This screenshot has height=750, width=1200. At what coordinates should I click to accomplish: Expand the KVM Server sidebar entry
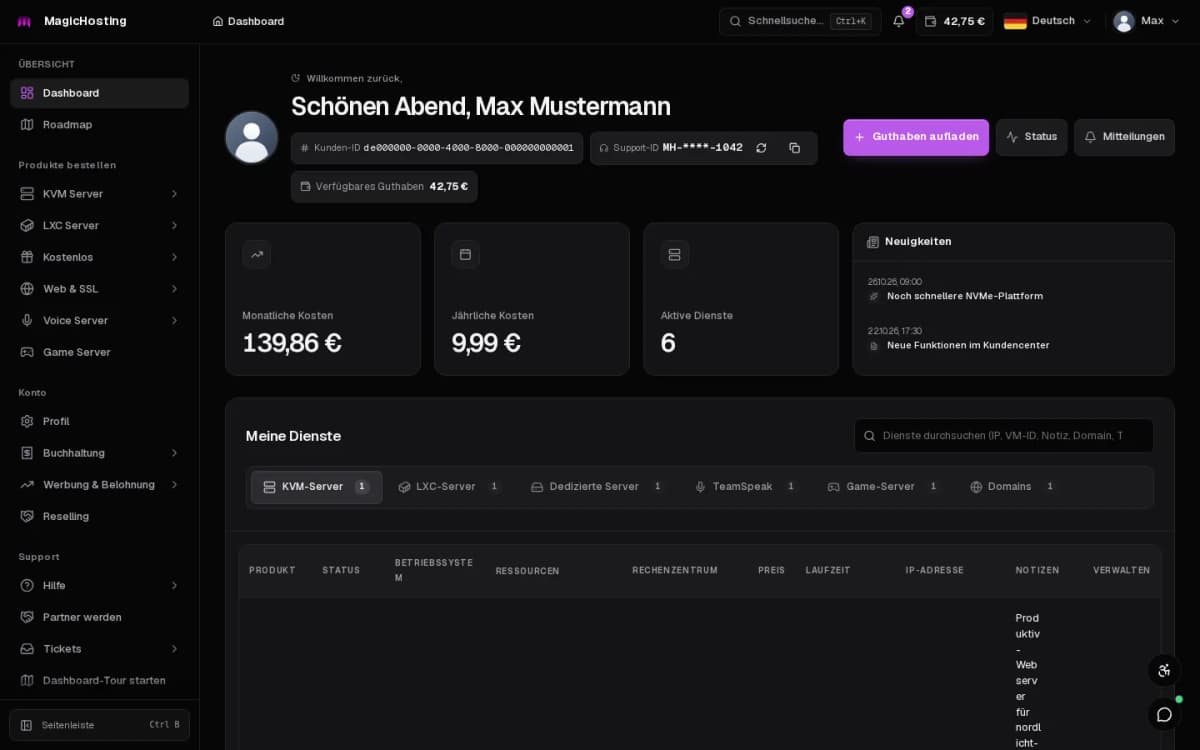click(x=99, y=194)
